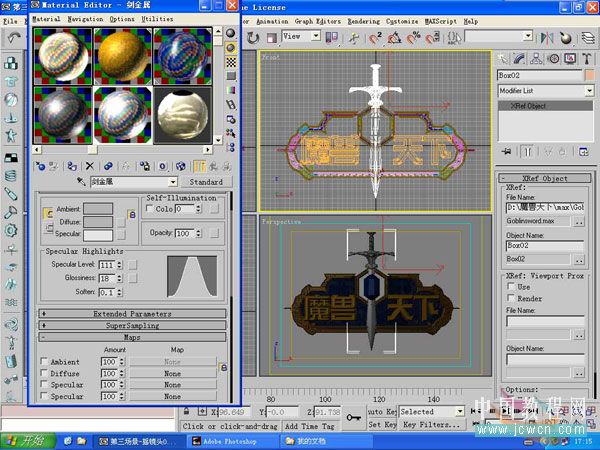Click the Standard material type button
The height and width of the screenshot is (450, 600).
[206, 183]
